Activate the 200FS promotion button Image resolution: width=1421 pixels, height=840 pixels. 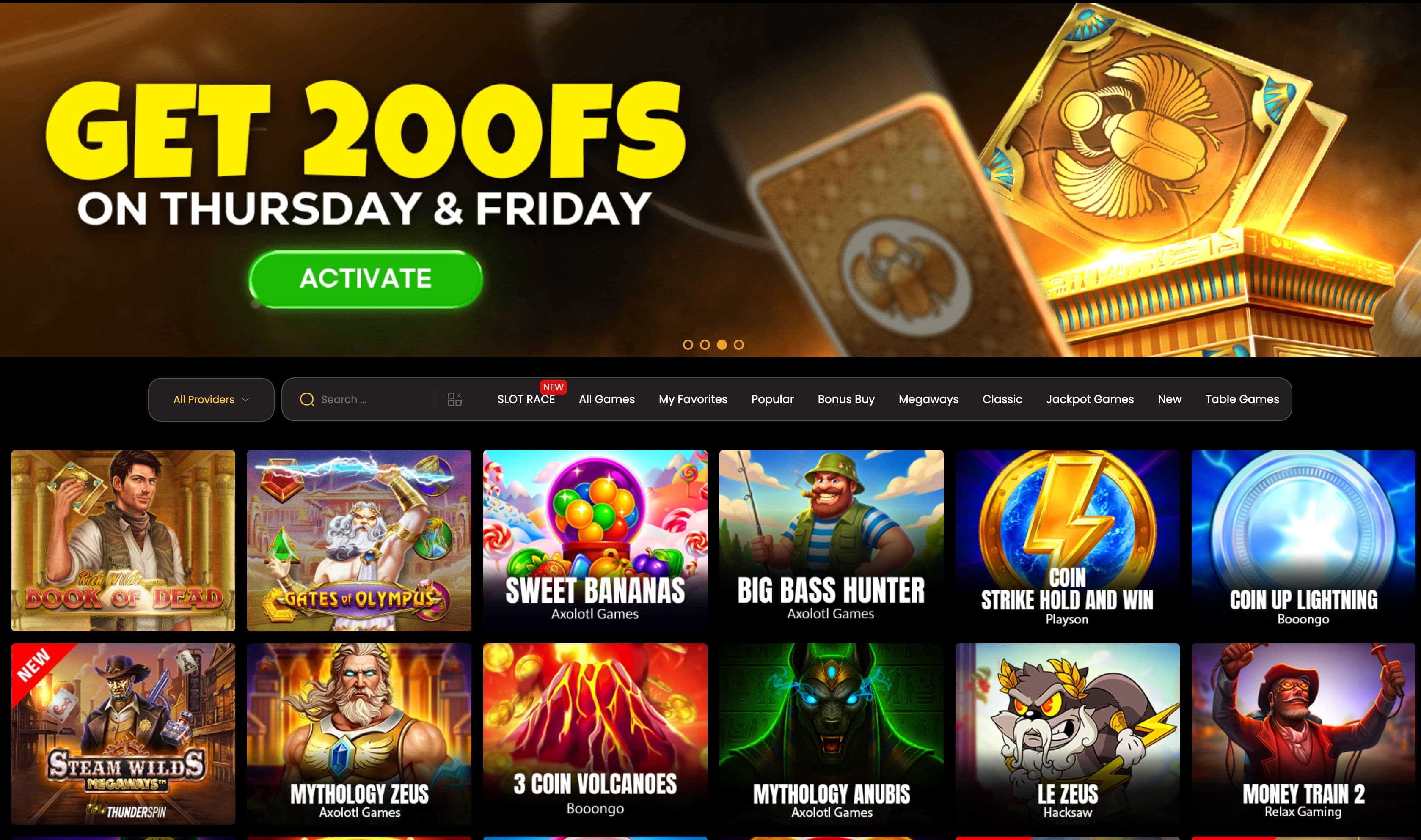[366, 278]
